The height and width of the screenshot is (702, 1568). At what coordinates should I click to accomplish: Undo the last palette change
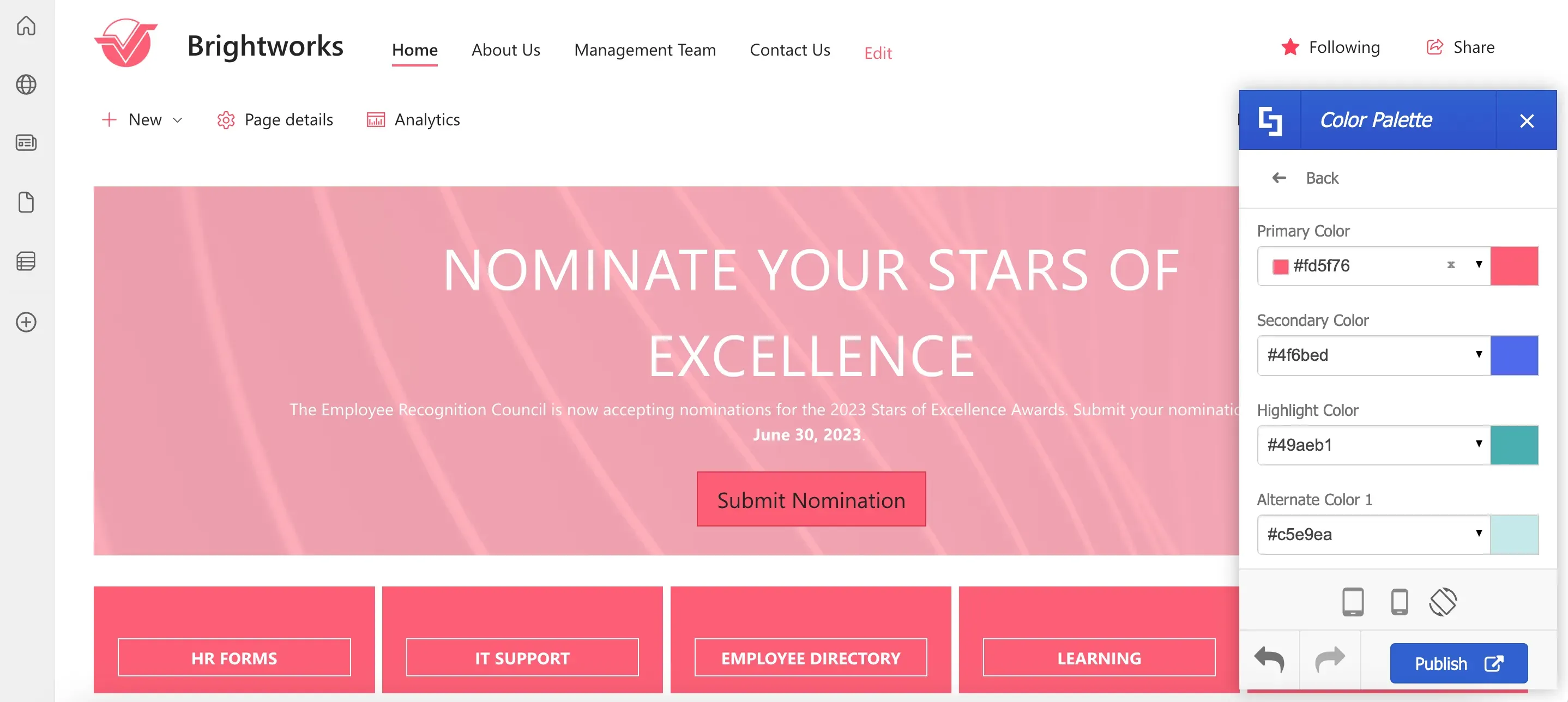pyautogui.click(x=1270, y=660)
